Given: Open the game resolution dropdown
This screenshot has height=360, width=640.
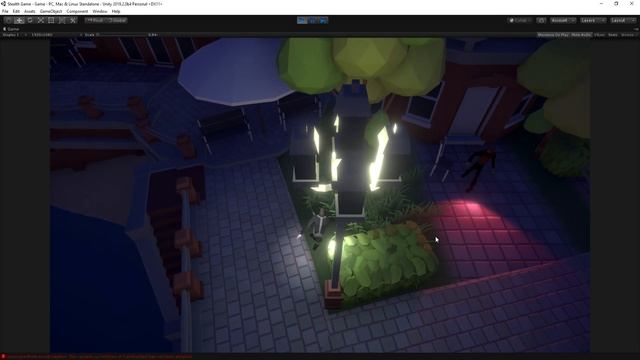Looking at the screenshot, I should tap(56, 35).
